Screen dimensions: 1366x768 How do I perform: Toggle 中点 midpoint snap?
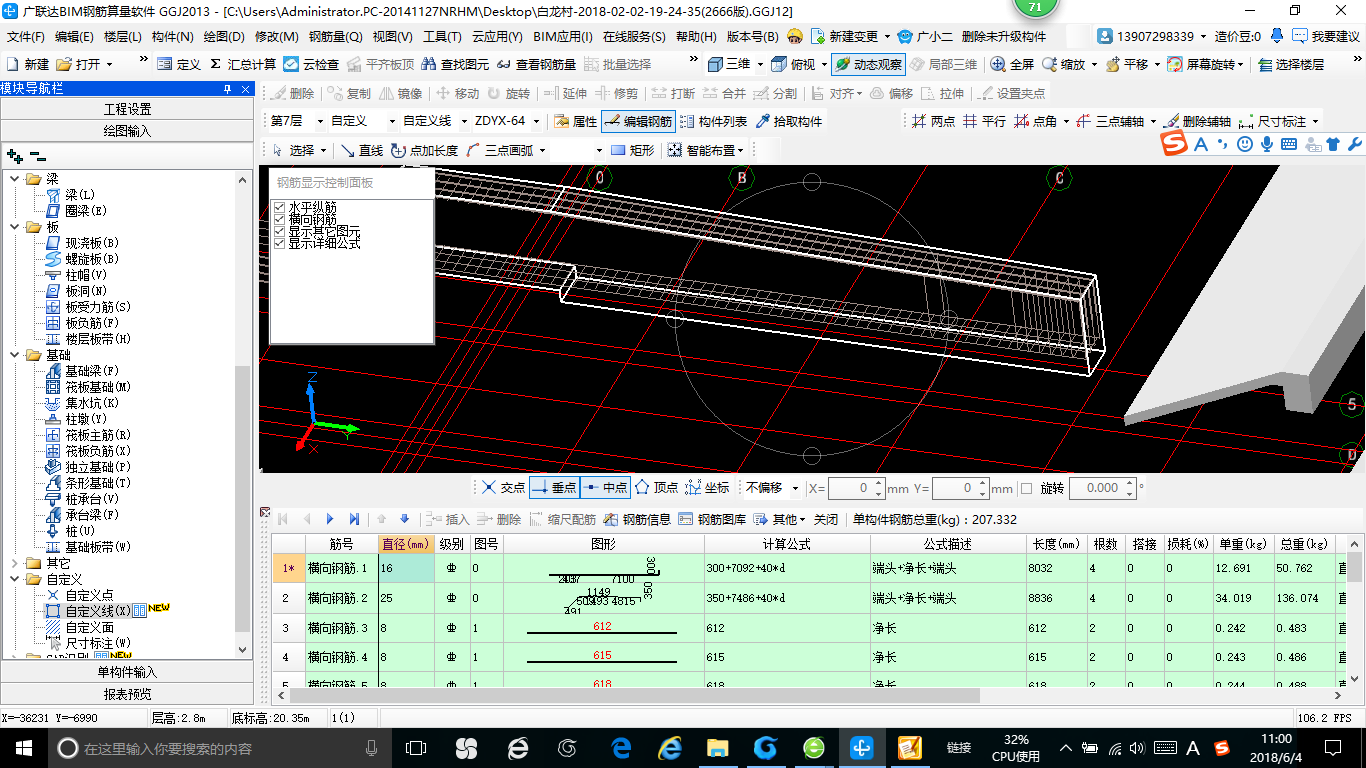coord(605,488)
